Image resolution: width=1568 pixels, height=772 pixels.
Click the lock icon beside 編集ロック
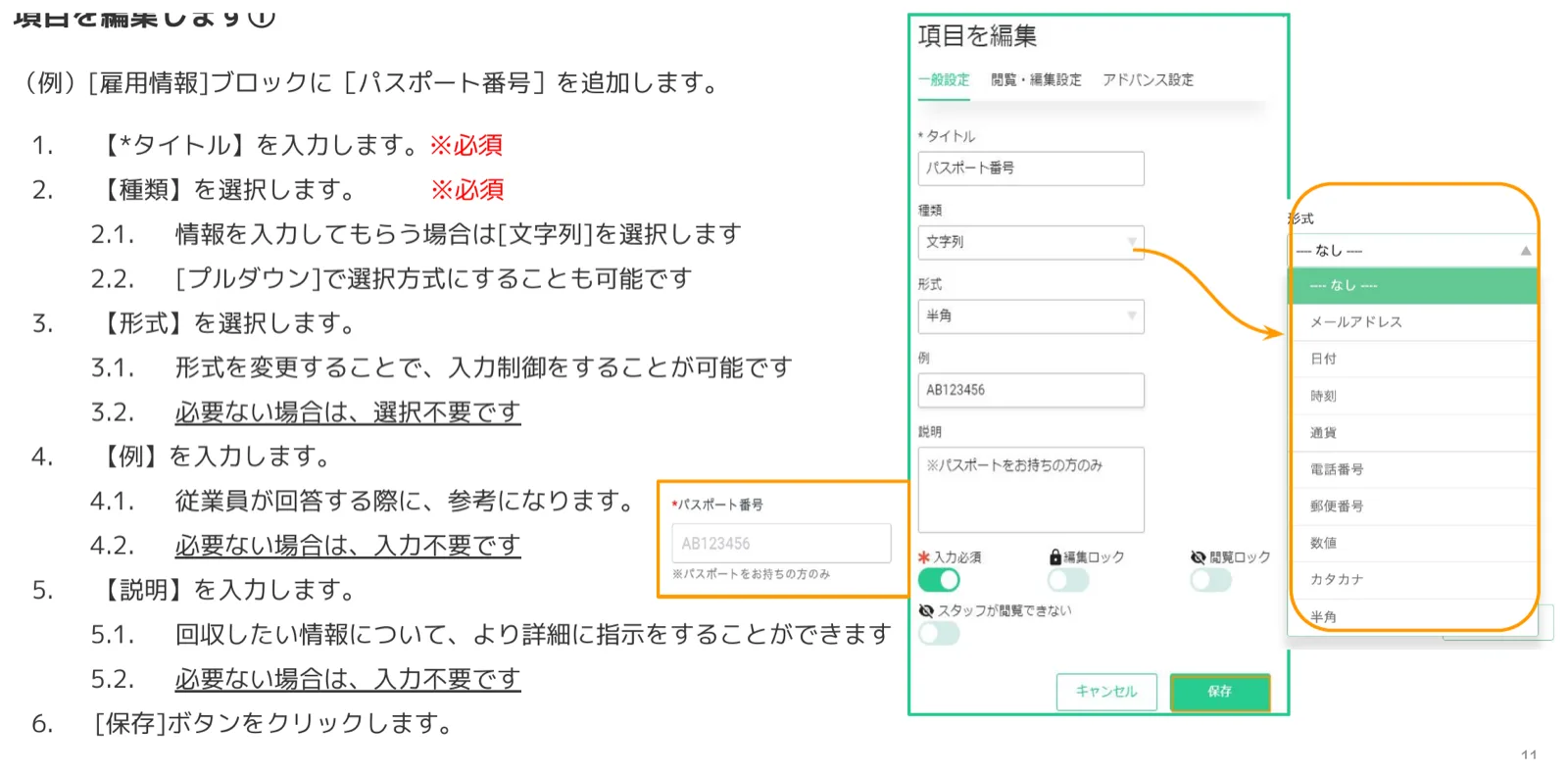pos(1055,556)
